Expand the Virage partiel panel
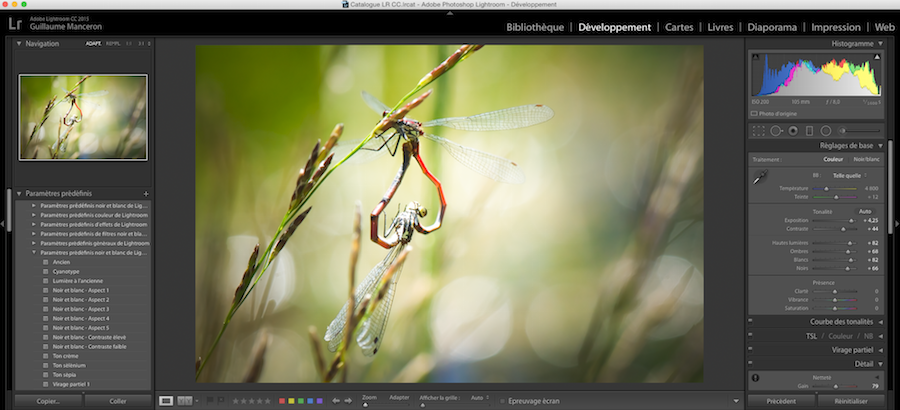 [880, 350]
